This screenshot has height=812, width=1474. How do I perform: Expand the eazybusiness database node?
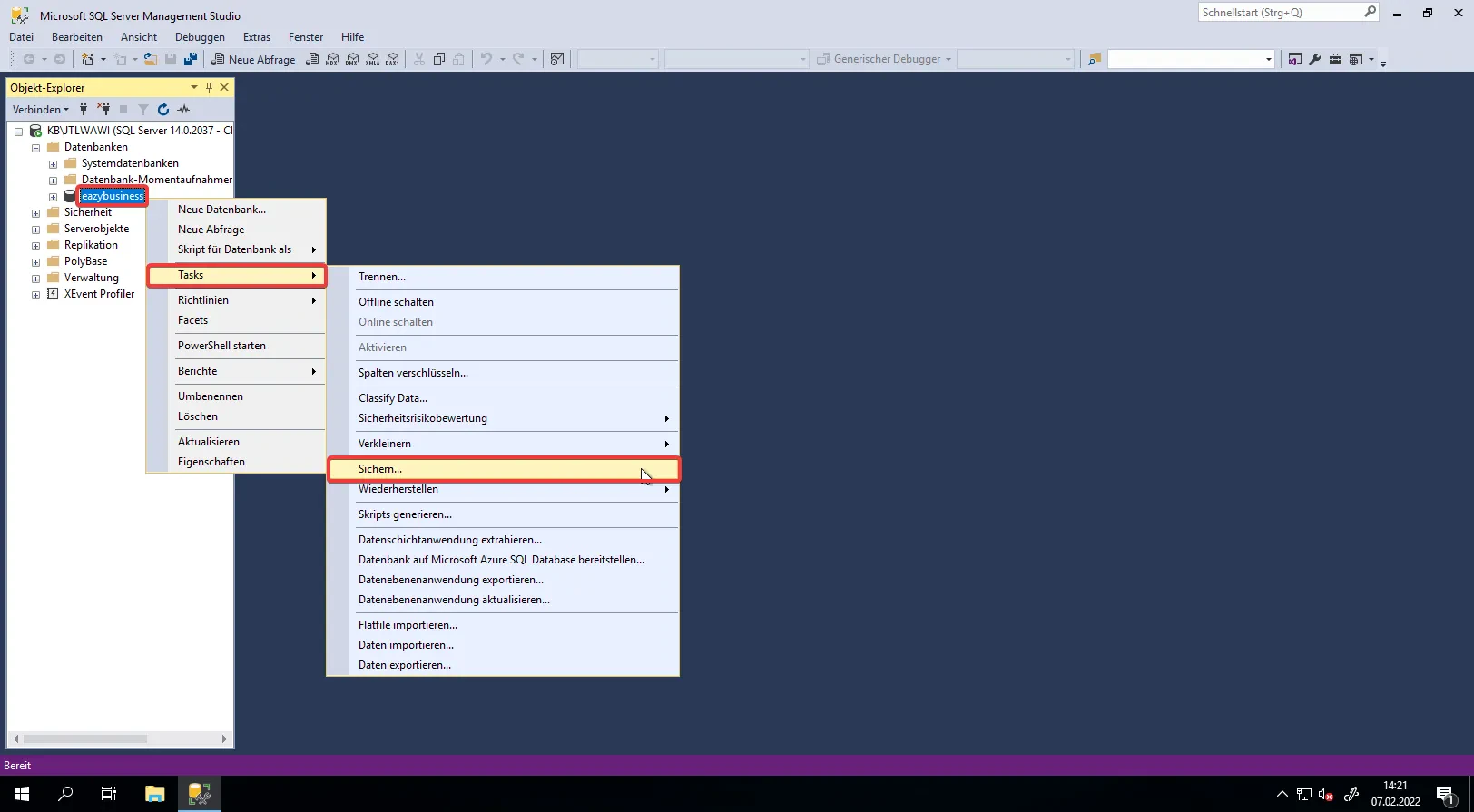point(53,196)
